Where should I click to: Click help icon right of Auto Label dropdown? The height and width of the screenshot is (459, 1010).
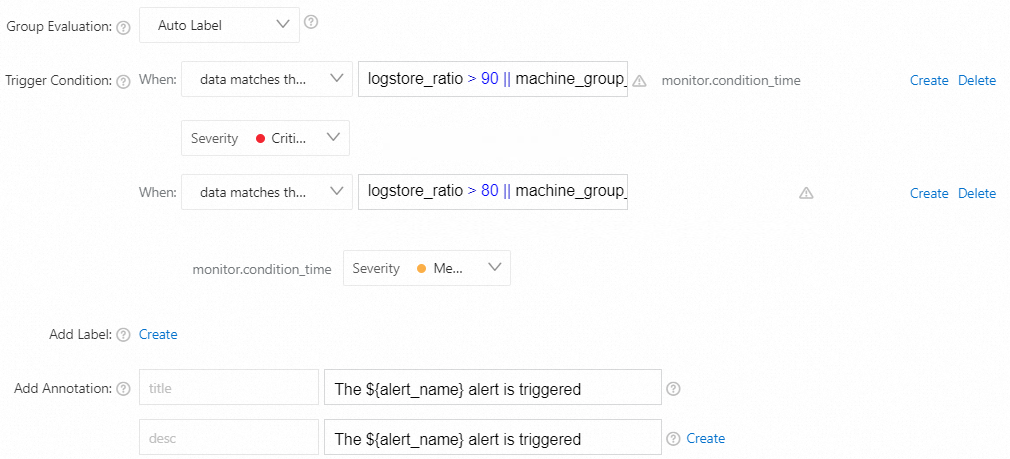pos(311,22)
